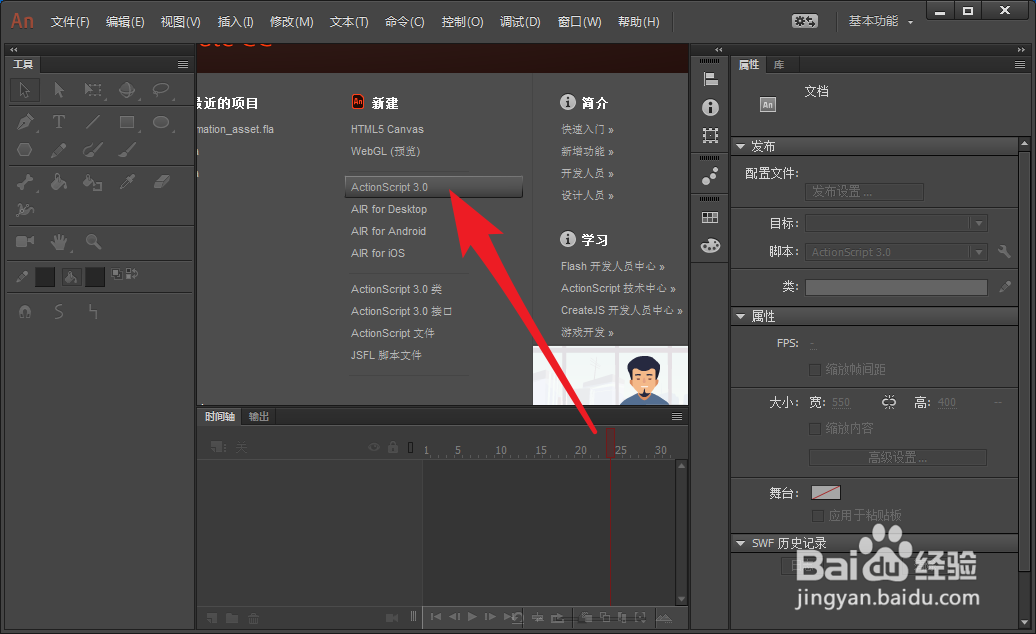Click frame 15 on timeline ruler
1036x634 pixels.
pyautogui.click(x=541, y=450)
